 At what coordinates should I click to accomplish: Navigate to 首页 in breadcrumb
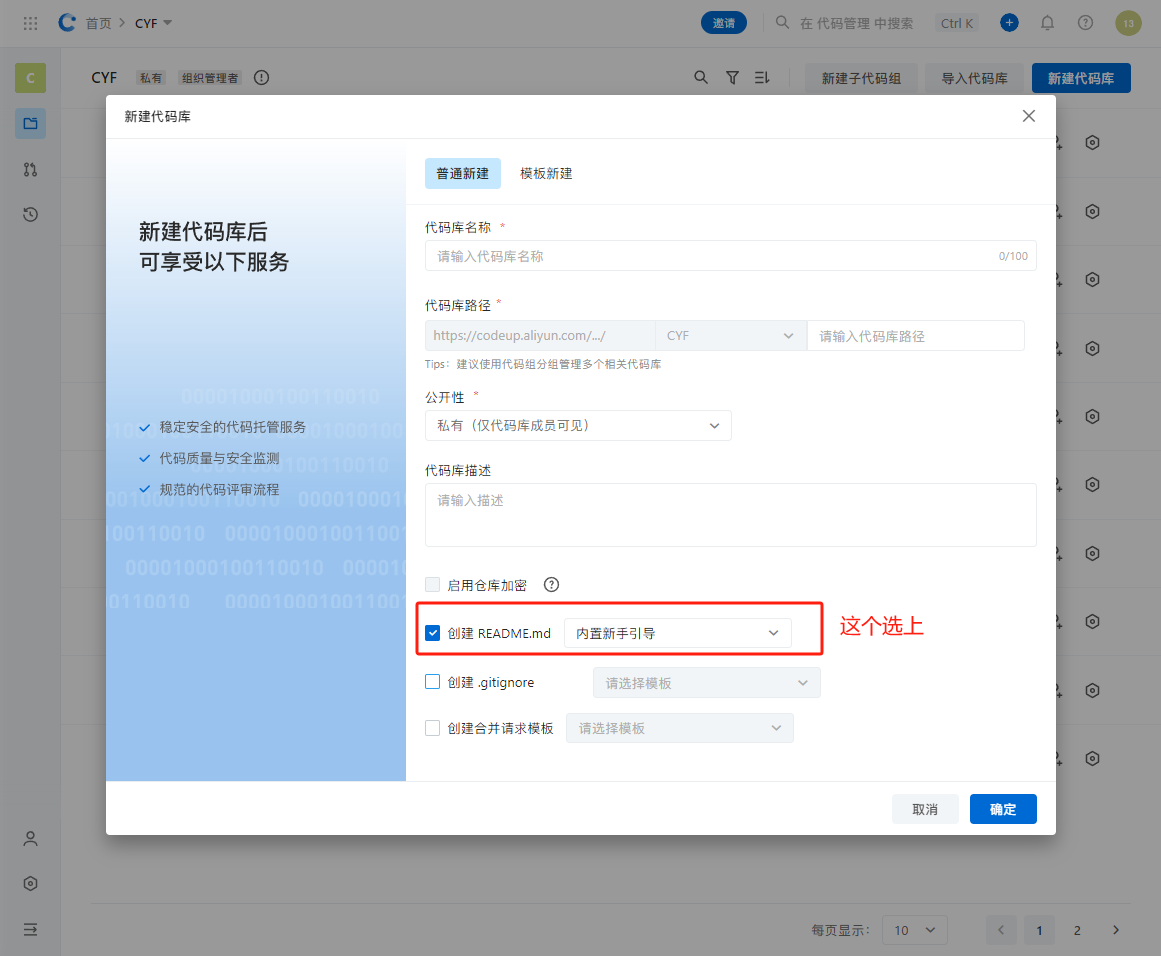[x=98, y=22]
